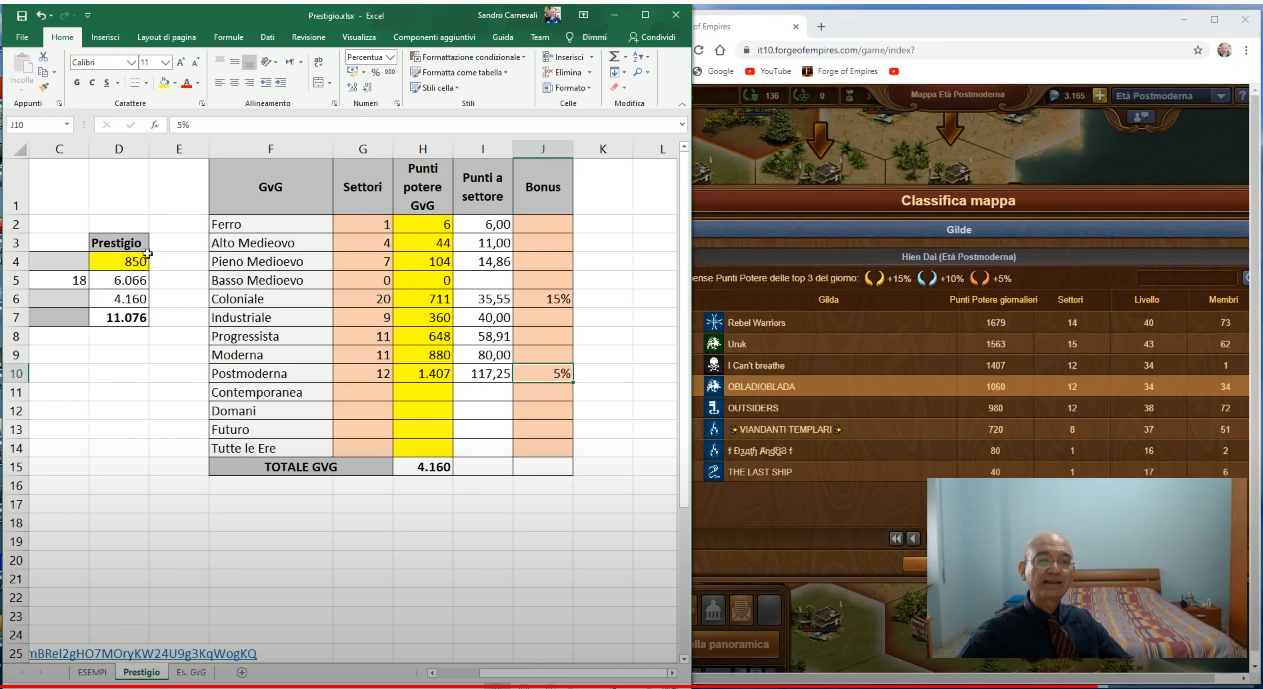Activate the Format Painter brush

(x=44, y=87)
